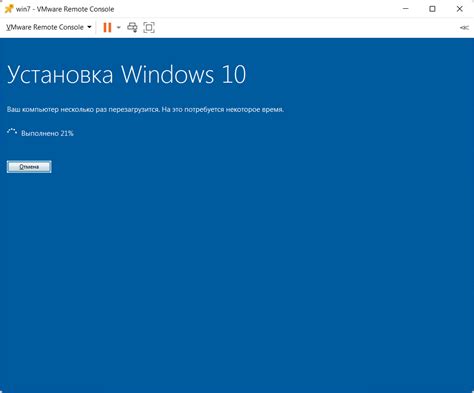Minimize the VMware Remote Console window

point(405,9)
